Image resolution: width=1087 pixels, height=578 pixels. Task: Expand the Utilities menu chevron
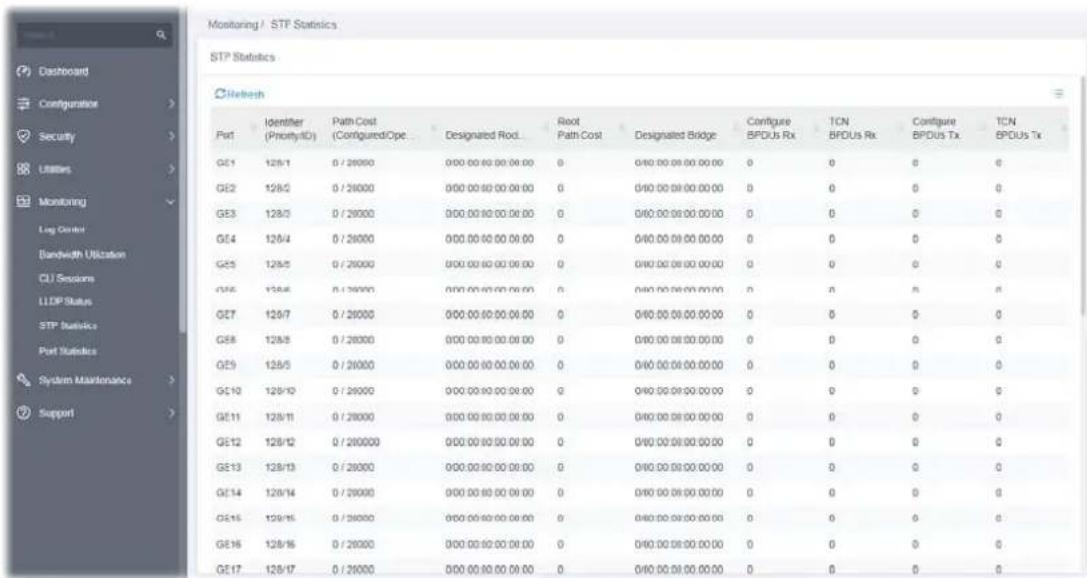171,169
